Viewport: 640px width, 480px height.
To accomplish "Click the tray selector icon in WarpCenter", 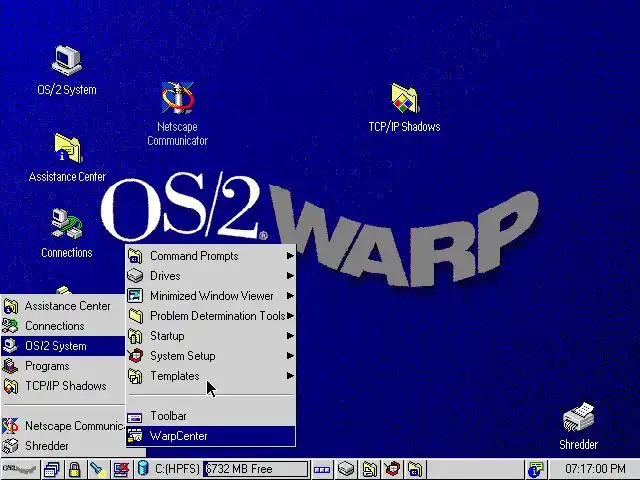I will (322, 469).
